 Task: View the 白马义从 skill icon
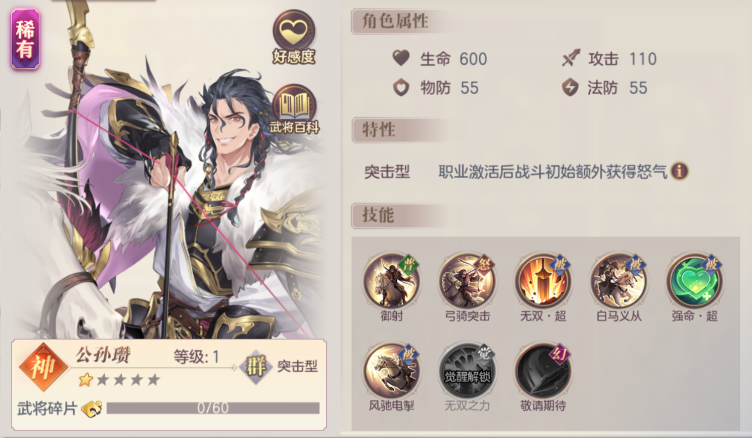(619, 281)
